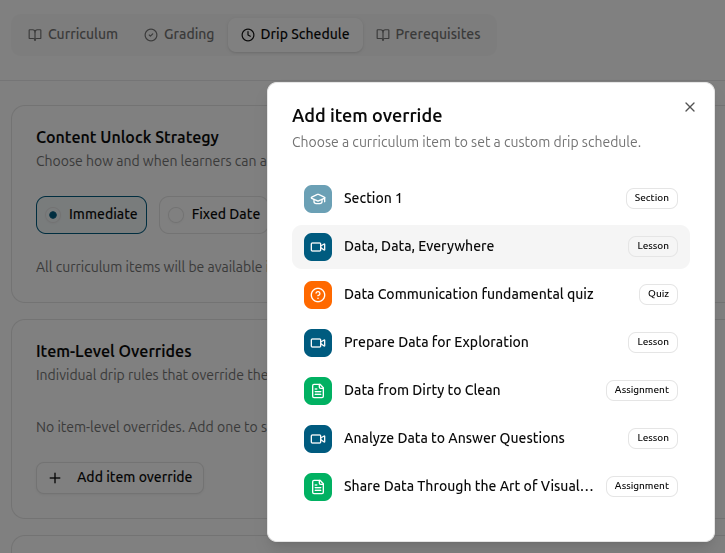Go to the Prerequisites tab
725x553 pixels.
coord(428,35)
